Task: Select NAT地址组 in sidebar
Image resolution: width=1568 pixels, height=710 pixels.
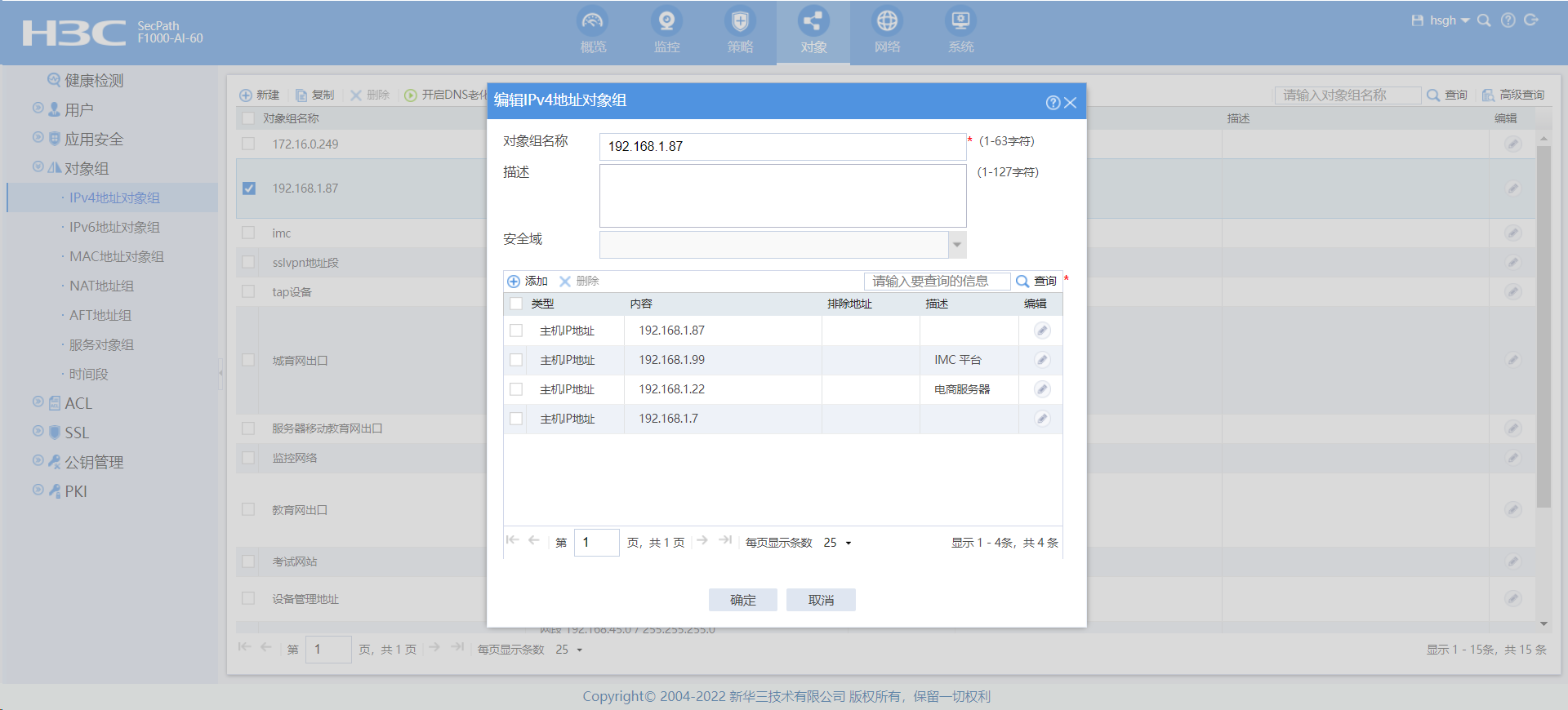Action: pyautogui.click(x=101, y=286)
